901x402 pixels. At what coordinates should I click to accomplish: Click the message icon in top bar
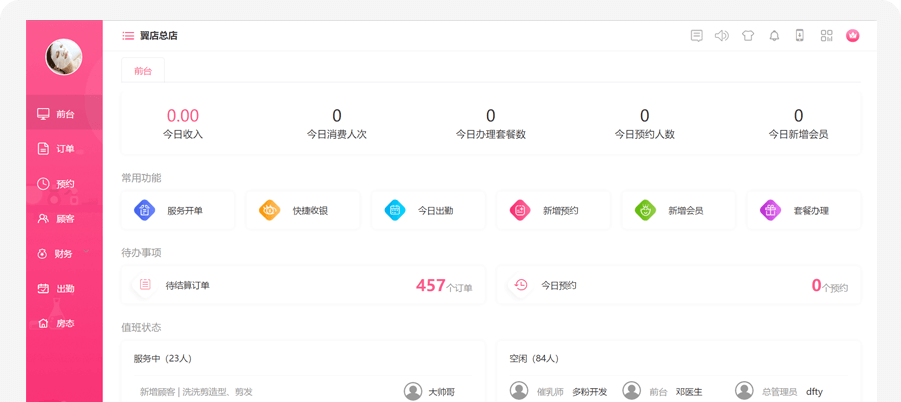coord(696,36)
